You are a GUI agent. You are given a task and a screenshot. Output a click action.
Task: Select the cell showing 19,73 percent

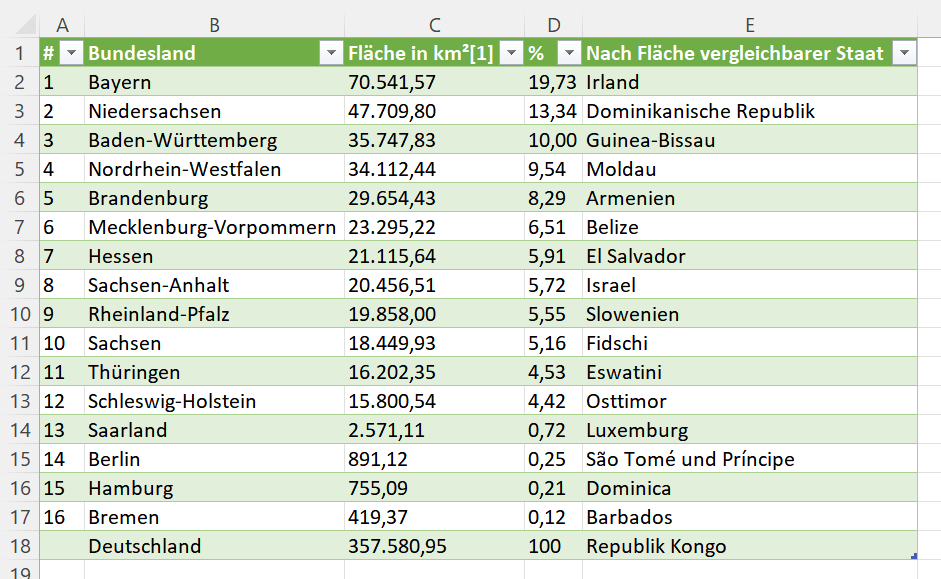(553, 82)
